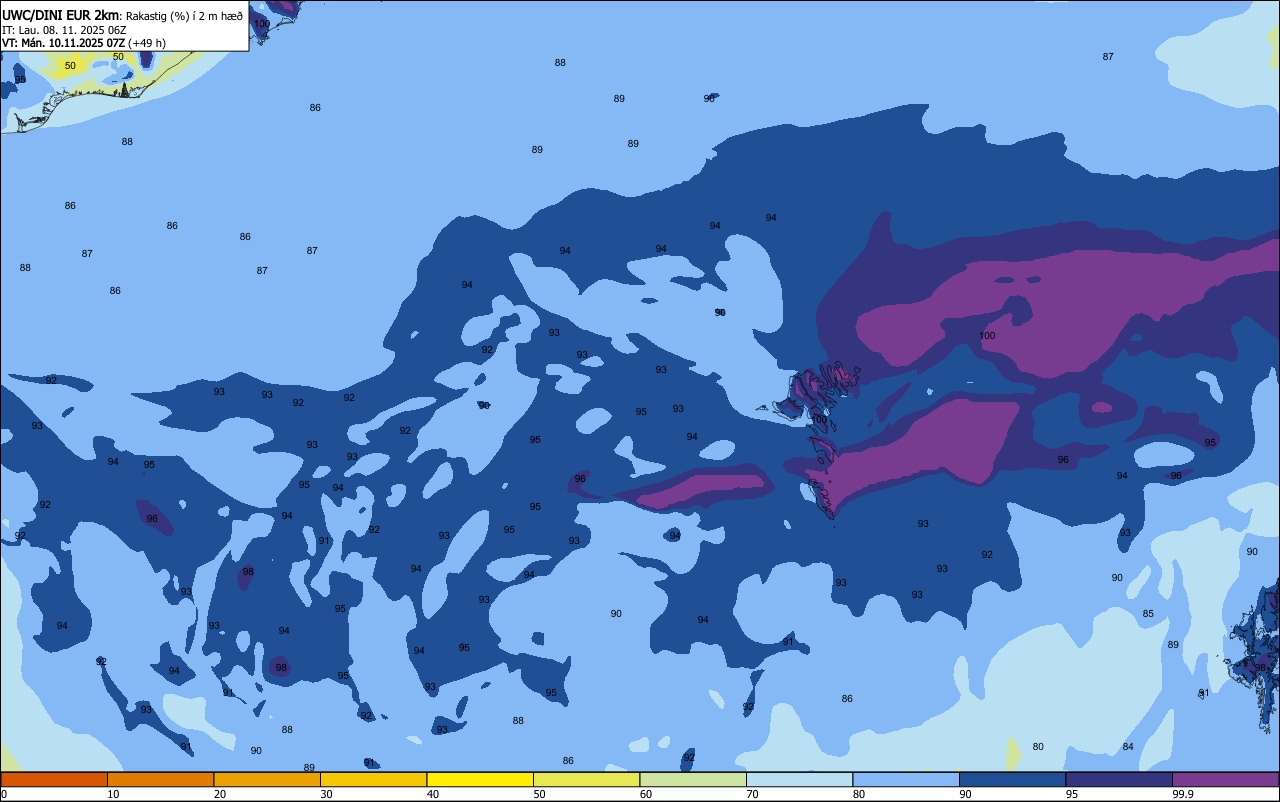Click the title text "UWC/DINI EUR 2km"
The width and height of the screenshot is (1280, 802).
[x=61, y=15]
